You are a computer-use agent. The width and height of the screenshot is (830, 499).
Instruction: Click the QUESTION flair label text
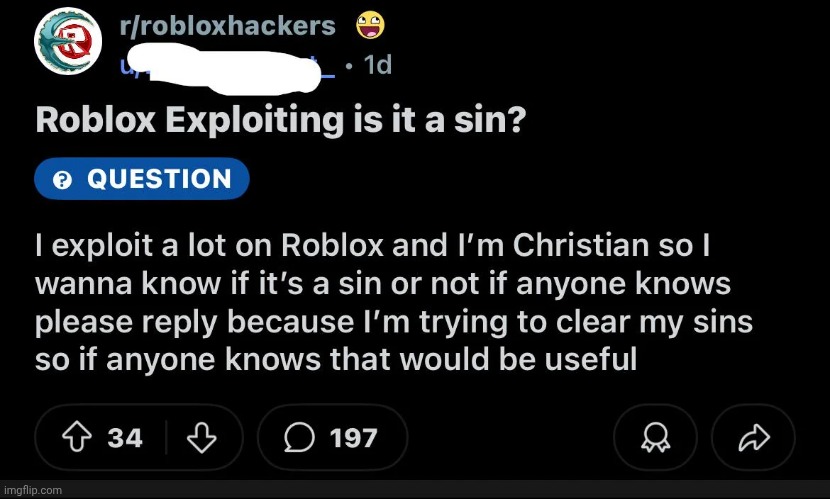(x=159, y=179)
